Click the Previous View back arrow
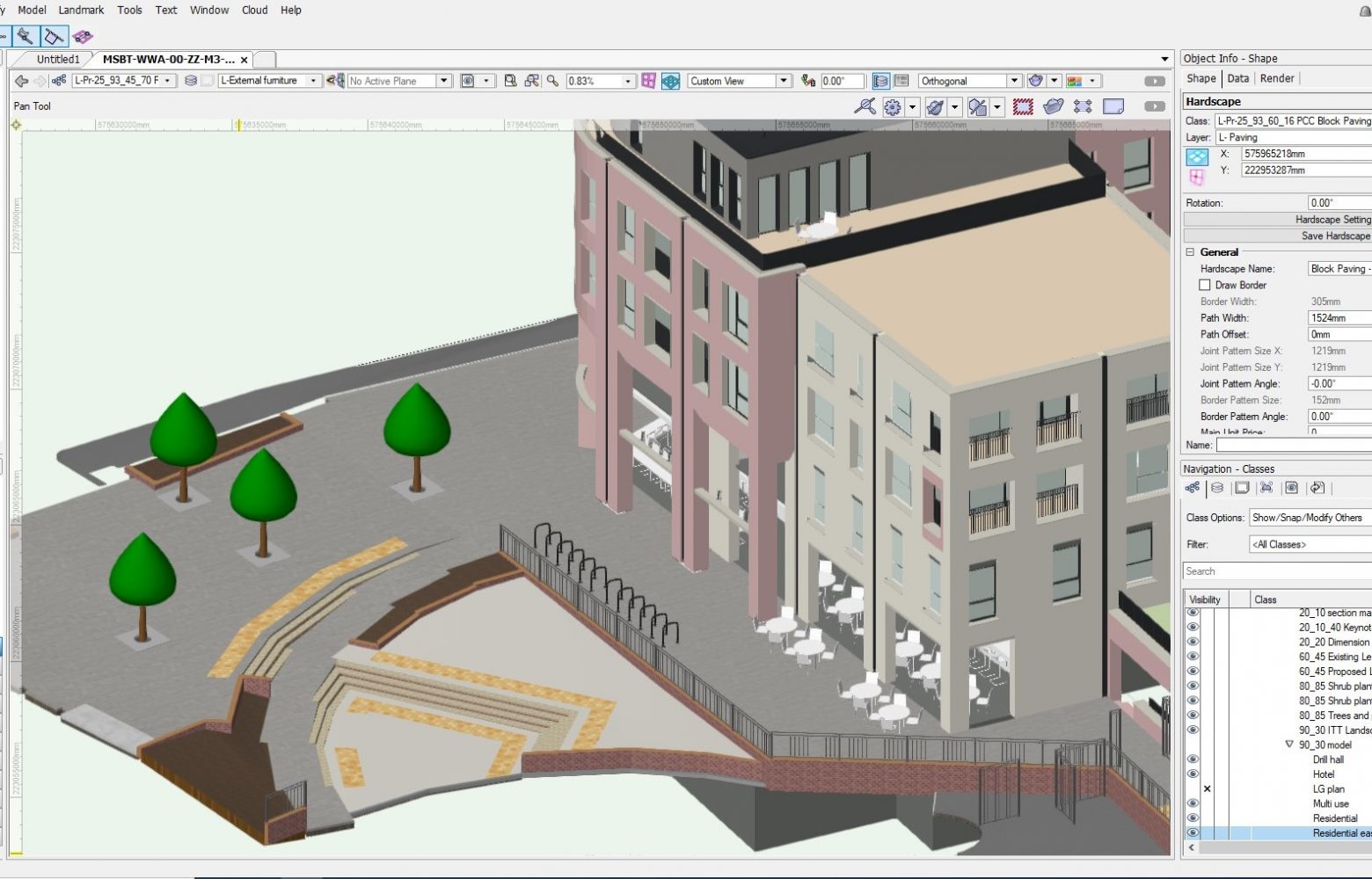This screenshot has width=1372, height=879. click(x=21, y=81)
